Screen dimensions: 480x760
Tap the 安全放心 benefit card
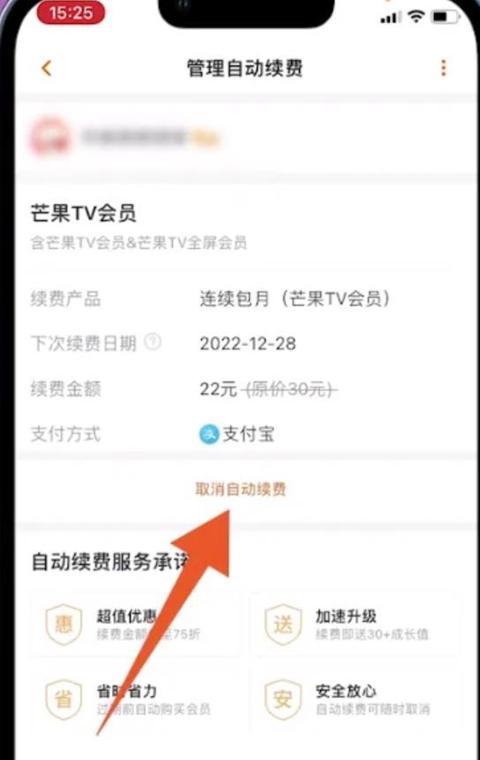coord(355,699)
